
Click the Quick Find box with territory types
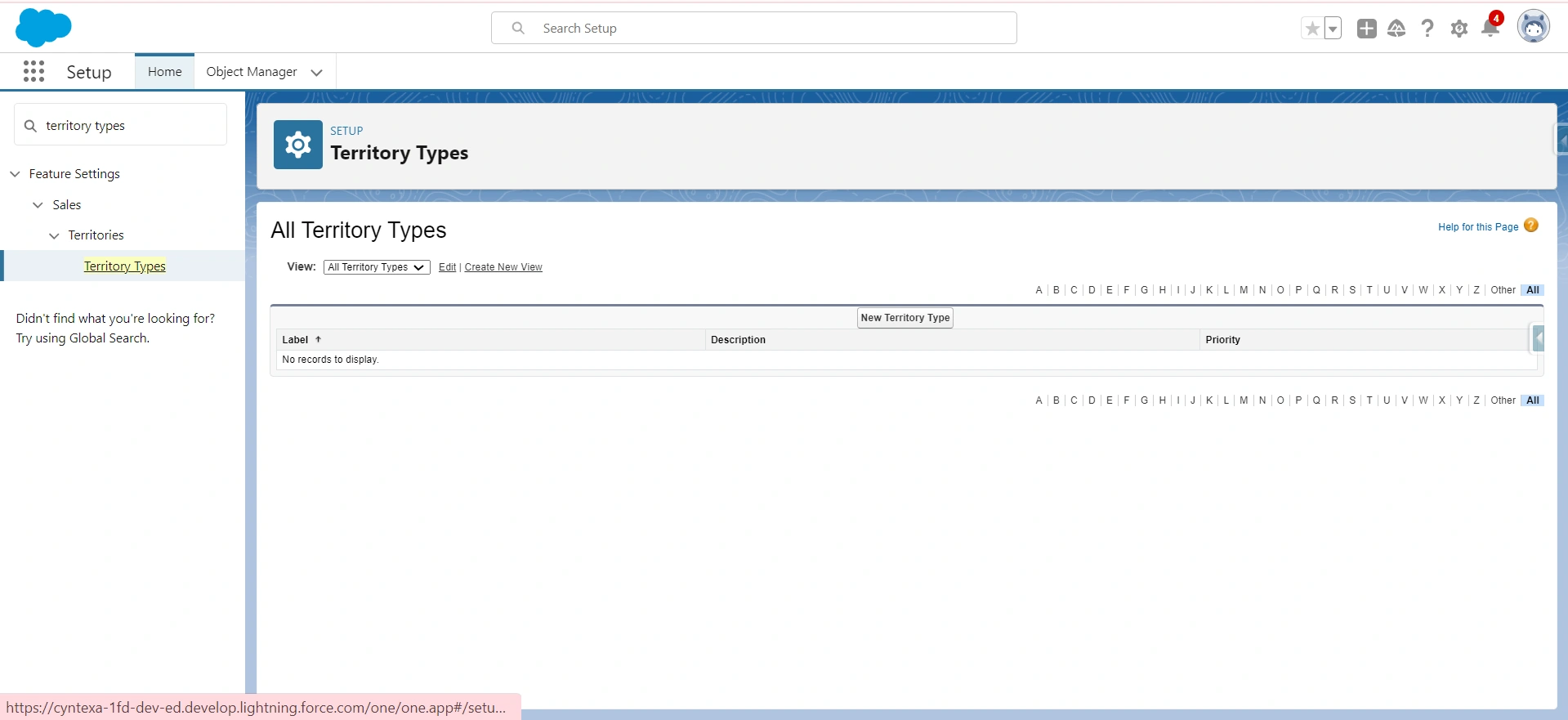coord(120,125)
